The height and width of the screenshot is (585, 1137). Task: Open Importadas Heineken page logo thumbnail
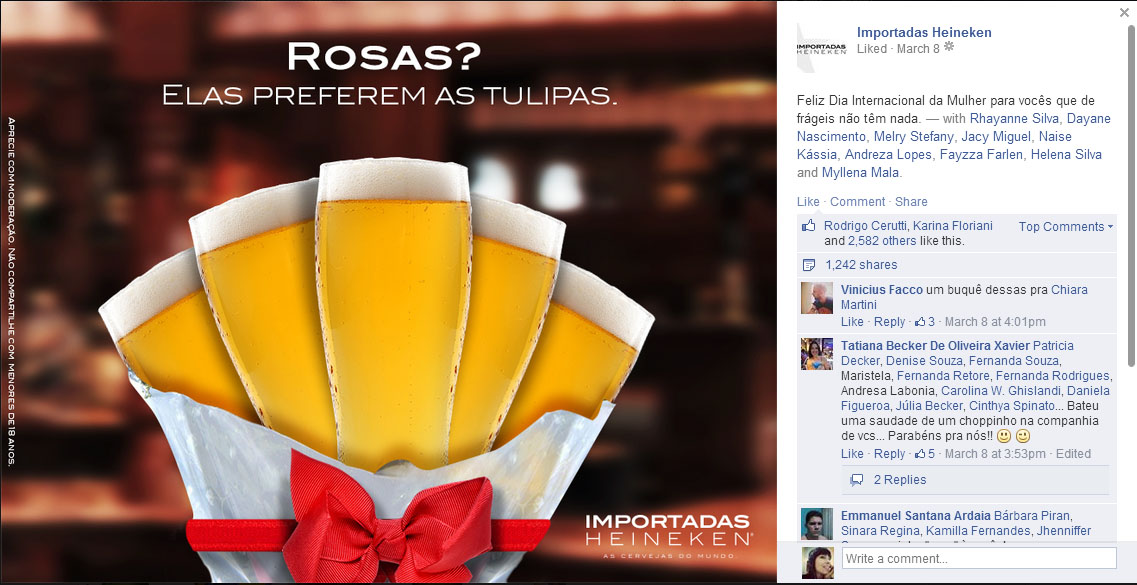821,48
